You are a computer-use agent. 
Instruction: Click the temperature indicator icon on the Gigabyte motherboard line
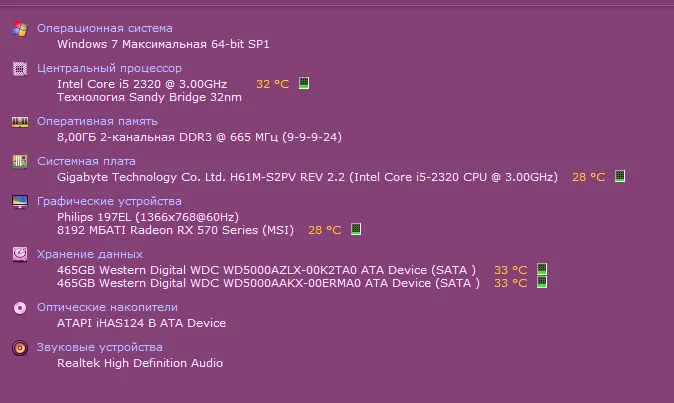pyautogui.click(x=620, y=177)
